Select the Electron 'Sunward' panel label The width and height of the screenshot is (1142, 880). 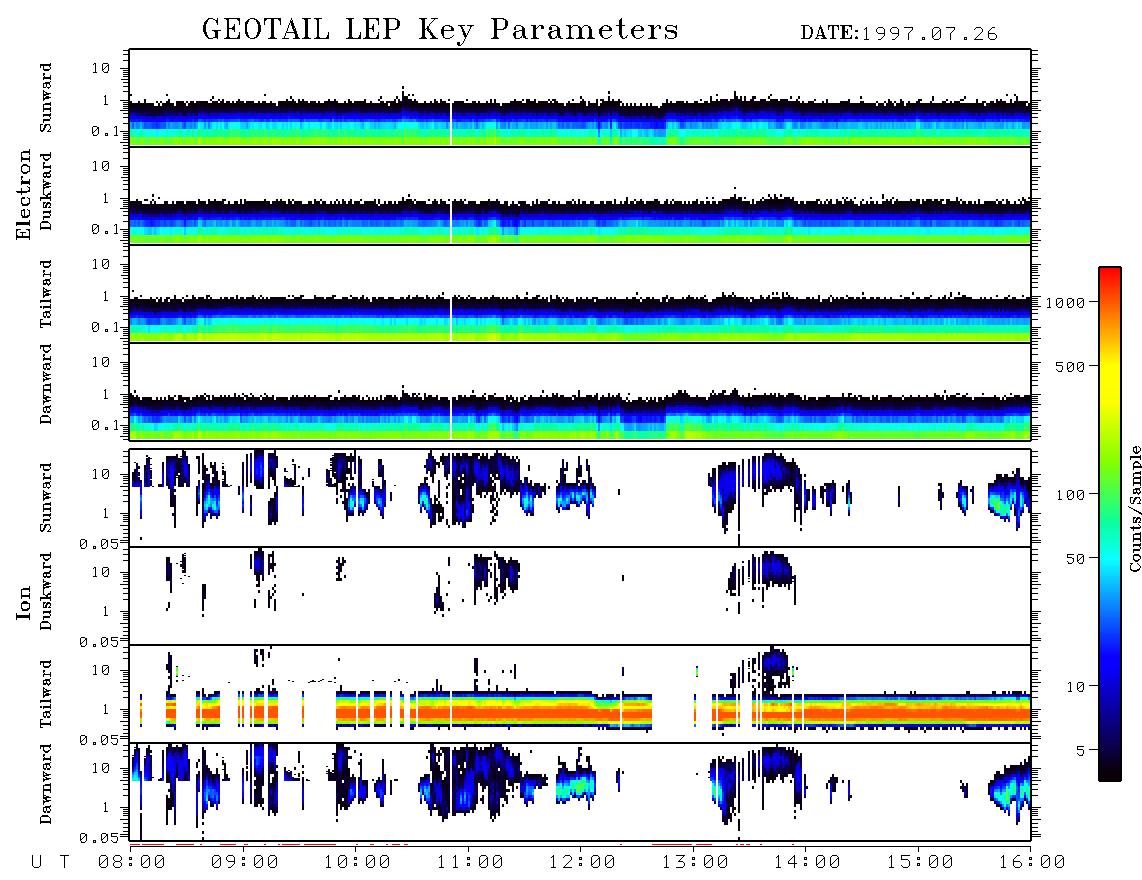46,98
